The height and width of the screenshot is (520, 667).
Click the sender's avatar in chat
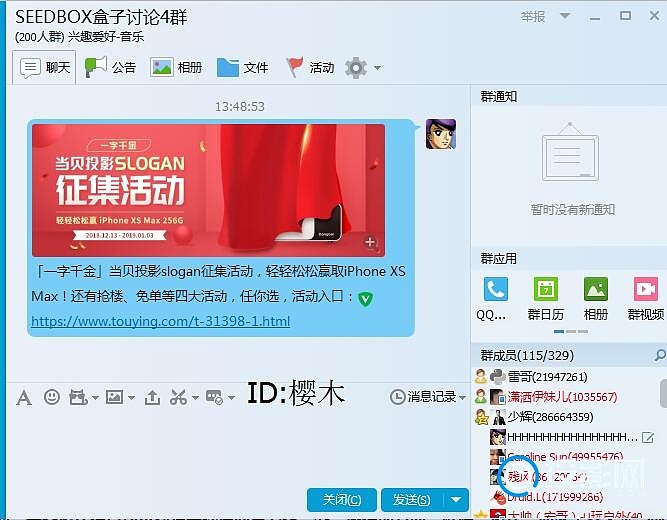(441, 134)
